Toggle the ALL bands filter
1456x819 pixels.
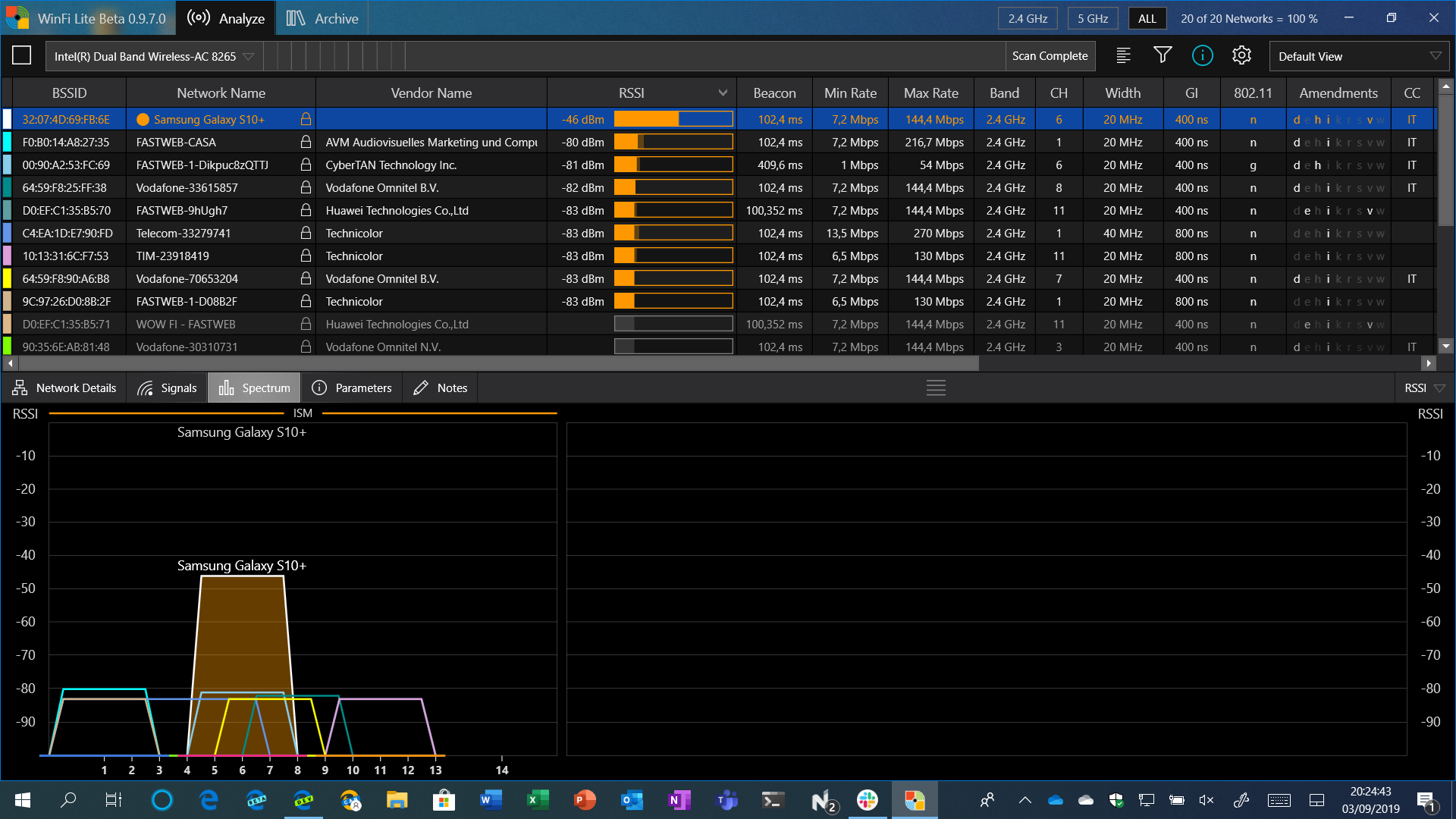pyautogui.click(x=1147, y=18)
